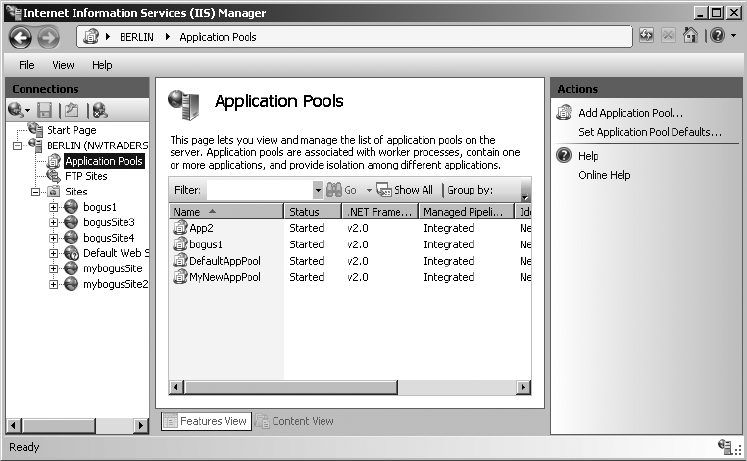Collapse the Sites node
The image size is (747, 461).
[x=35, y=192]
